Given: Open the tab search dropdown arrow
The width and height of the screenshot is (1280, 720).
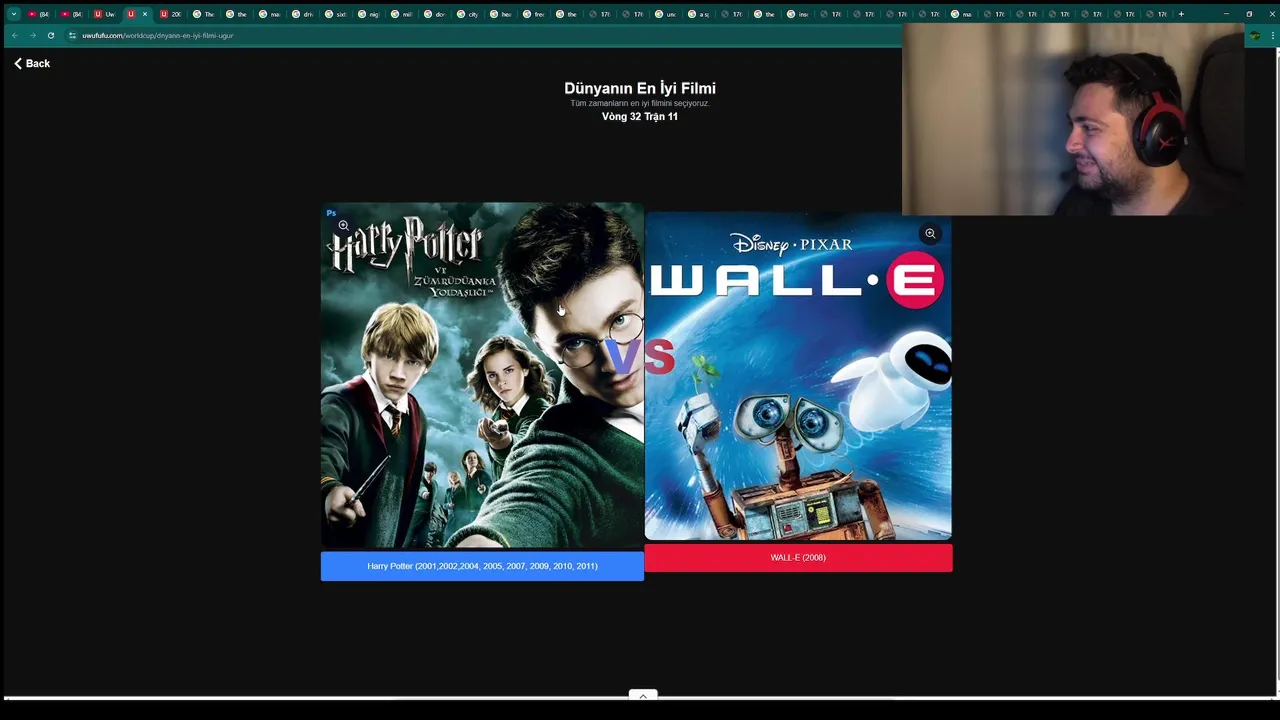Looking at the screenshot, I should 13,14.
